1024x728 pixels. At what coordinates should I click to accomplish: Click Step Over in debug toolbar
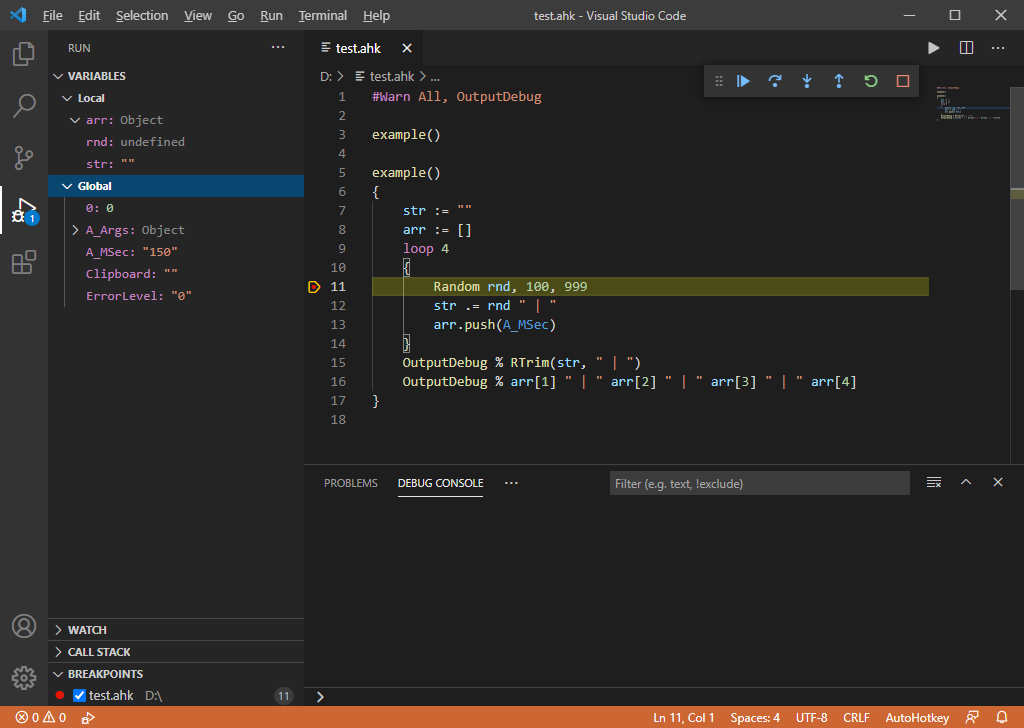click(774, 81)
